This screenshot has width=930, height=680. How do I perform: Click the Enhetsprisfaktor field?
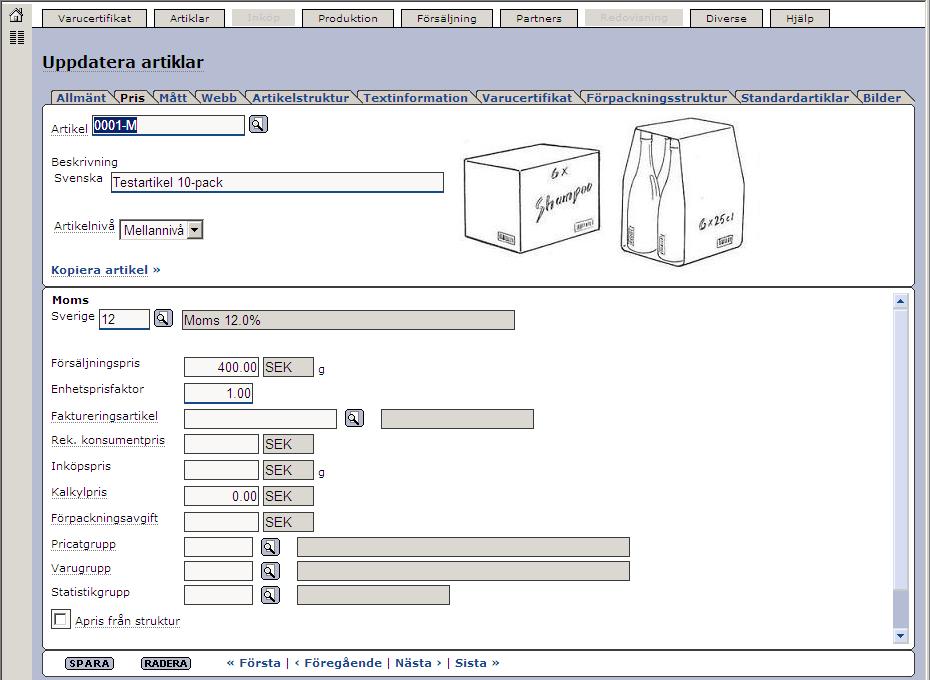pos(218,393)
